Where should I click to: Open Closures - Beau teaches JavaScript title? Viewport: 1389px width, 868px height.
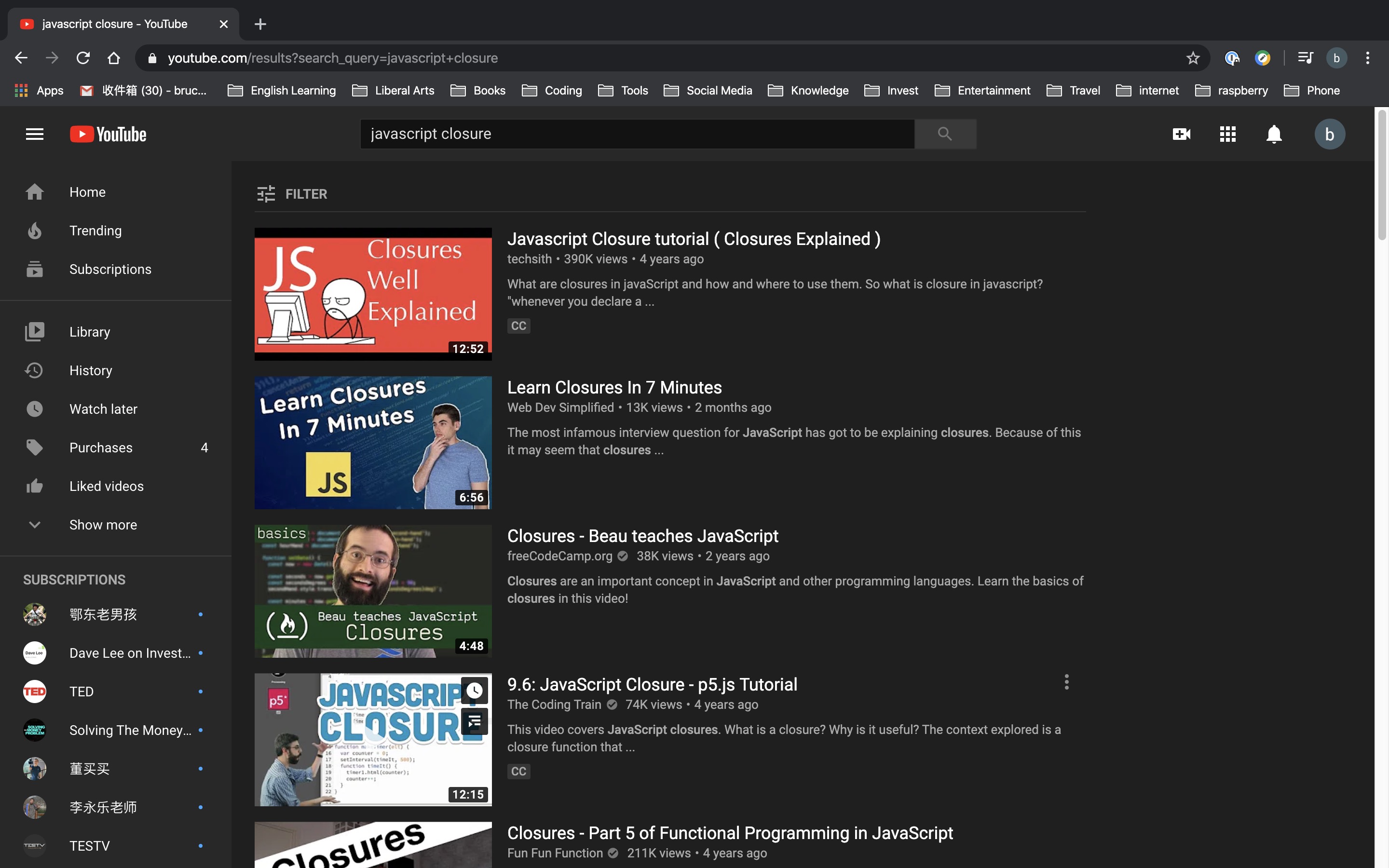642,536
